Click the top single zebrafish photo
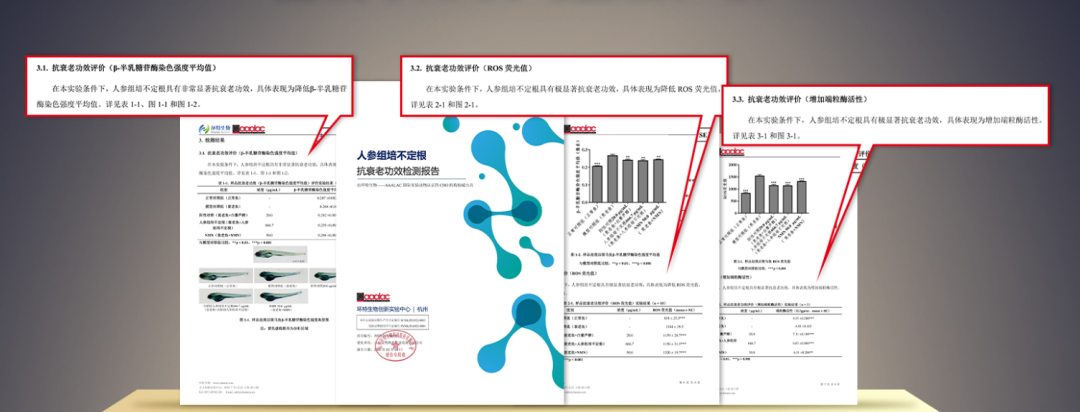1080x412 pixels. (x=282, y=255)
